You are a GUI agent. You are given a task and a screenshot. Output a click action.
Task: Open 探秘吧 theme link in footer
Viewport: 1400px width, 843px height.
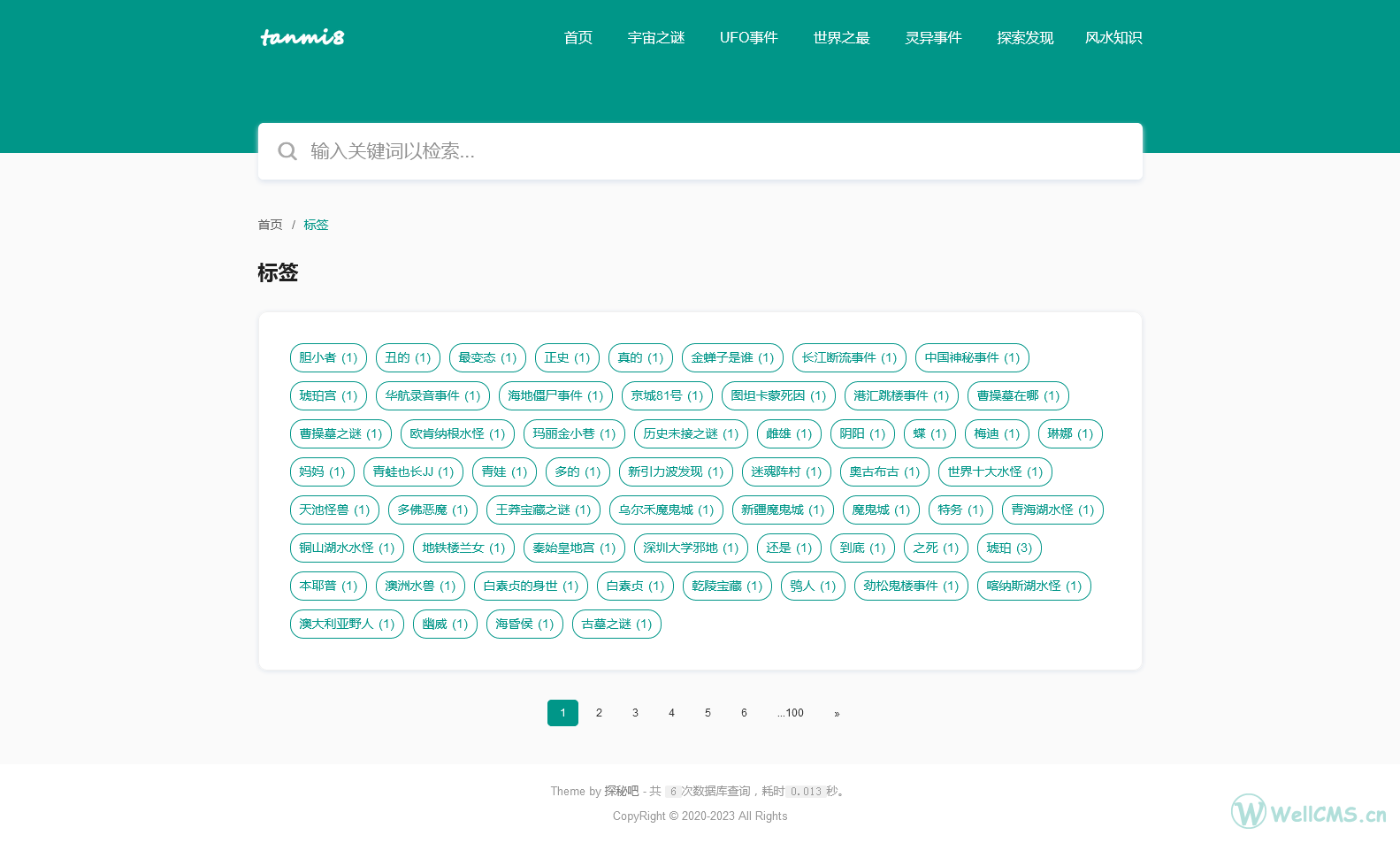[621, 792]
